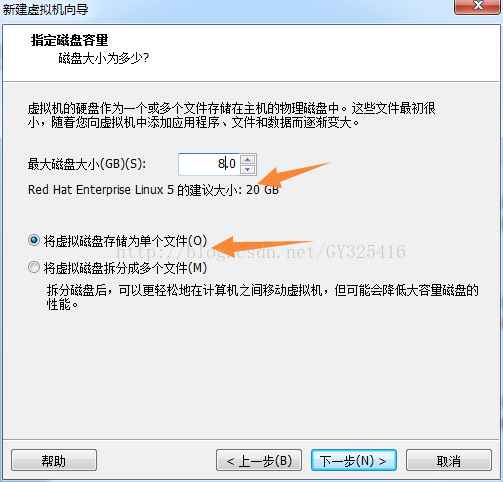503x482 pixels.
Task: Click the 指定磁盘容量 heading
Action: [x=69, y=40]
